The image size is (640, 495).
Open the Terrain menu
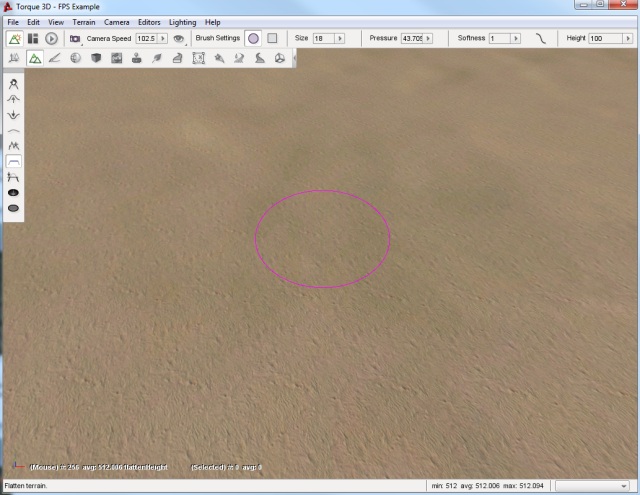click(x=84, y=22)
